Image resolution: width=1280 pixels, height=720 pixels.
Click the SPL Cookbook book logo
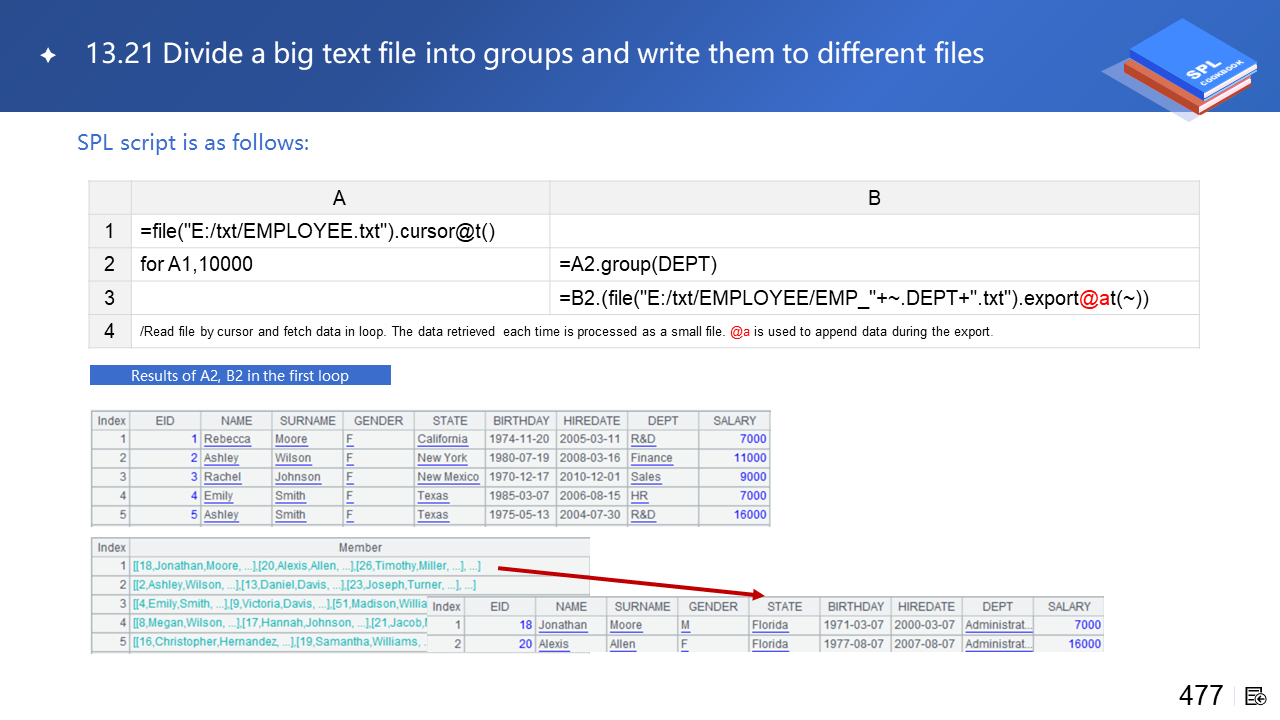point(1180,70)
